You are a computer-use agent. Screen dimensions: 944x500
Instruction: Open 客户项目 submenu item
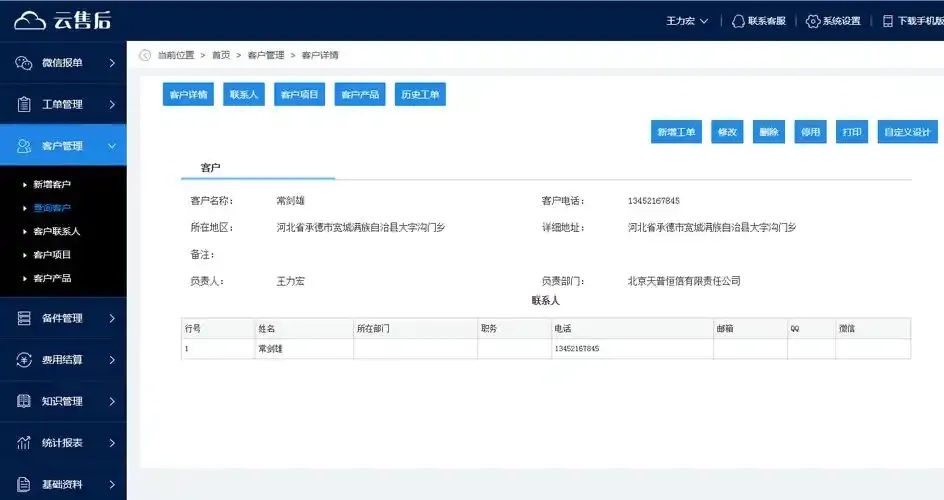click(x=52, y=255)
